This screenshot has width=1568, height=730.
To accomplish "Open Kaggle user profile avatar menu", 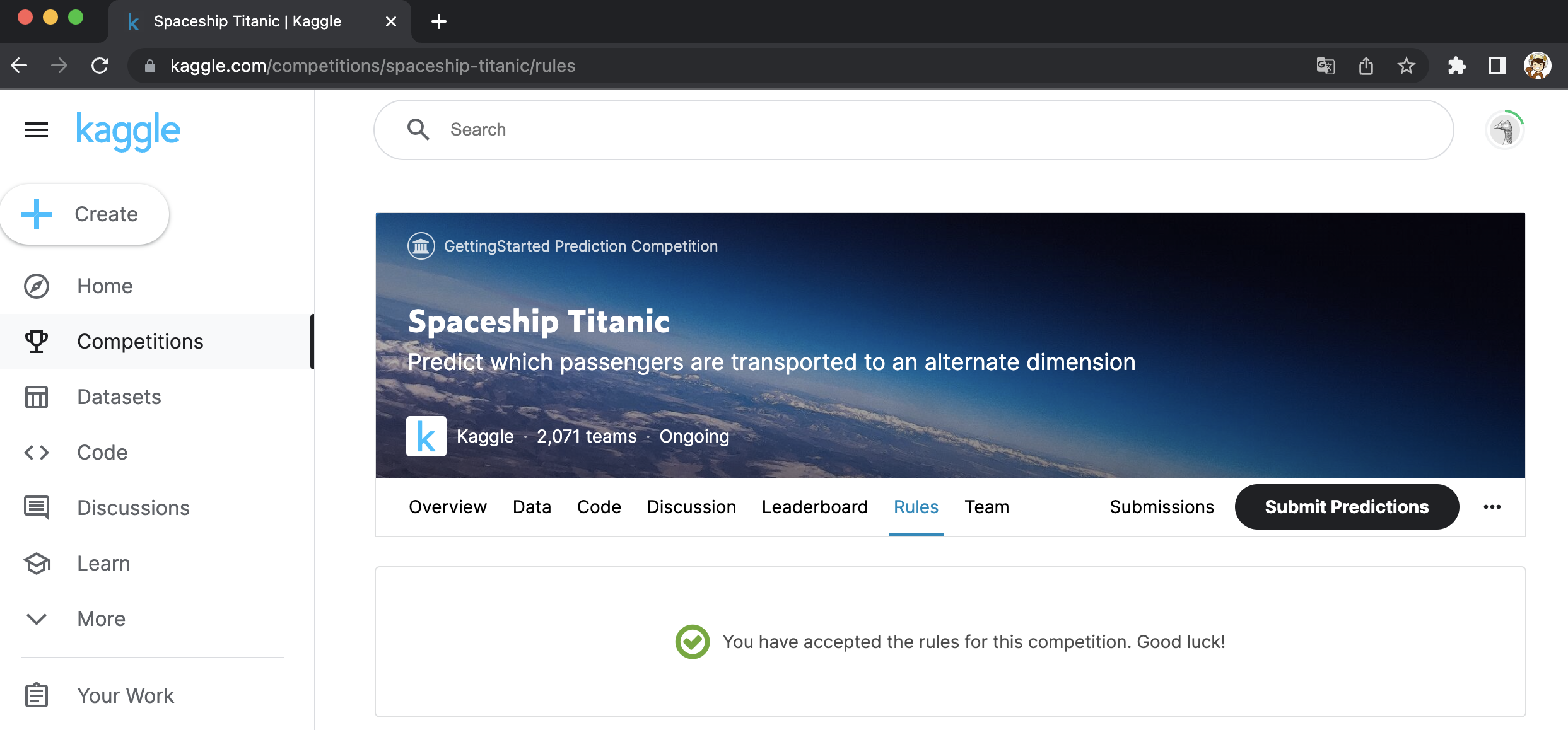I will pos(1505,130).
